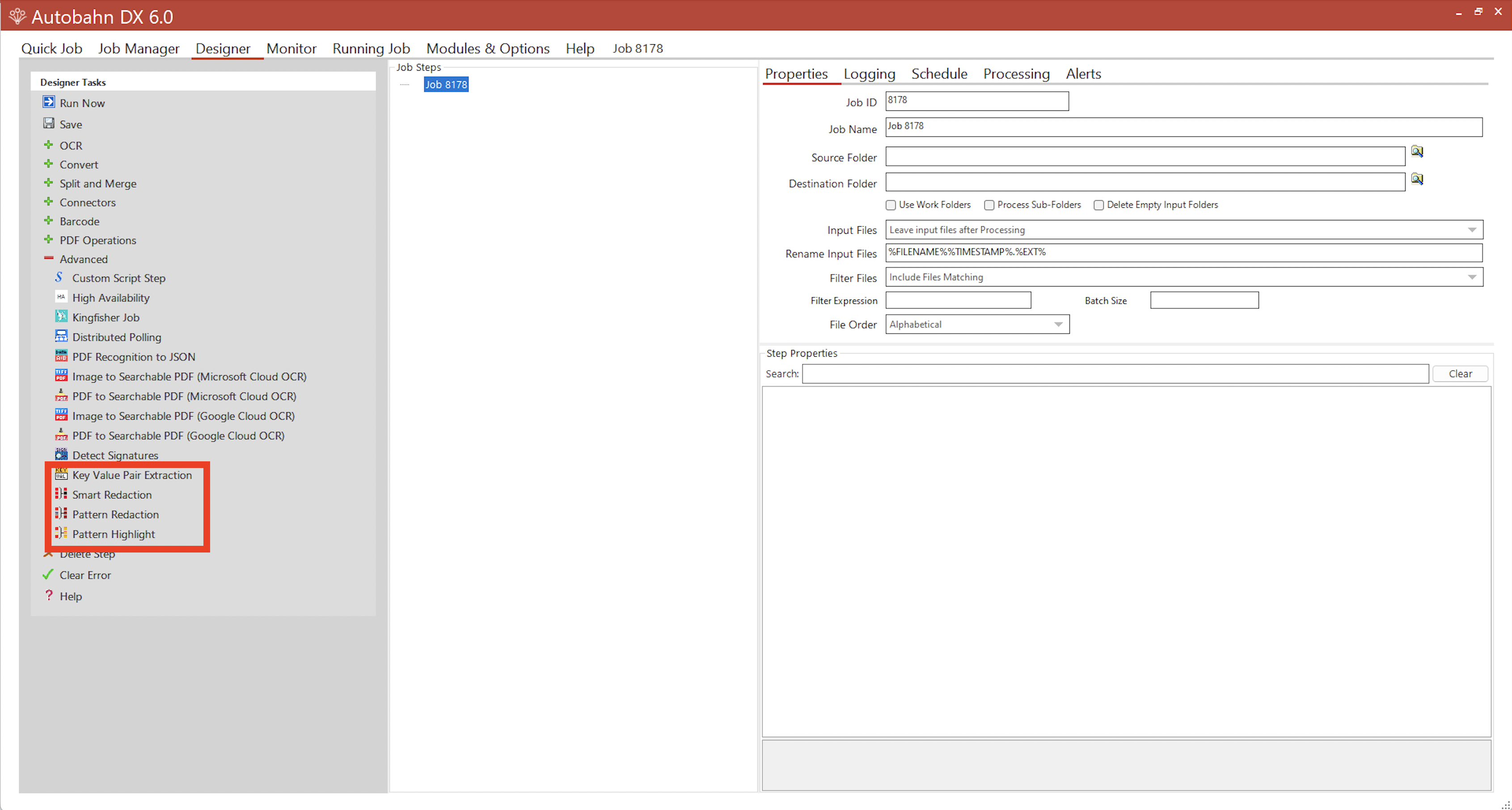Image resolution: width=1512 pixels, height=810 pixels.
Task: Open the Help menu tab
Action: 580,48
